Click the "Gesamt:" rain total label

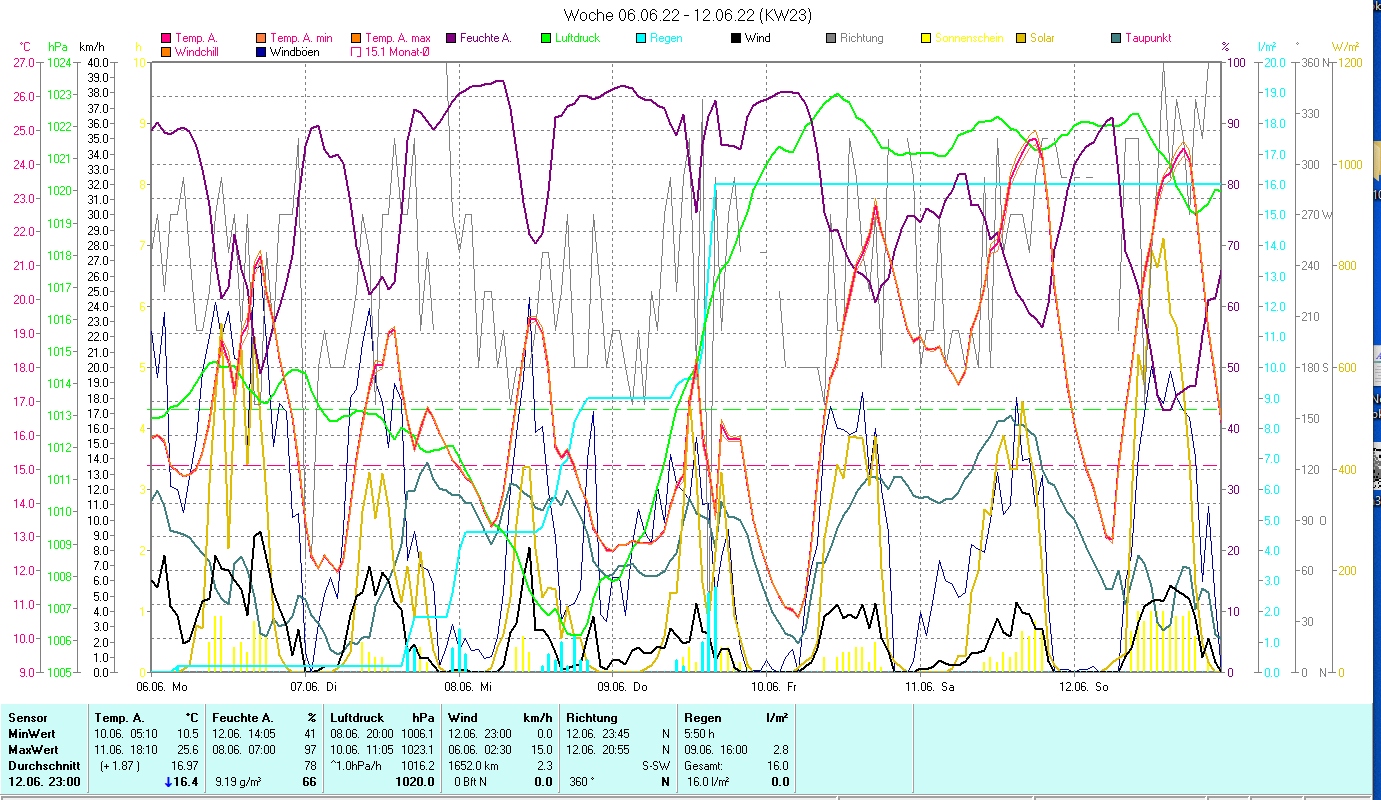(x=704, y=766)
